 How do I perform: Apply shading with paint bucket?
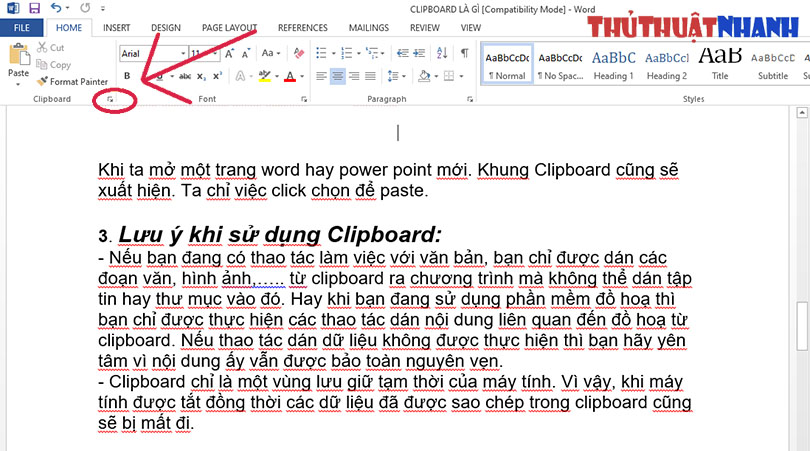click(x=424, y=76)
